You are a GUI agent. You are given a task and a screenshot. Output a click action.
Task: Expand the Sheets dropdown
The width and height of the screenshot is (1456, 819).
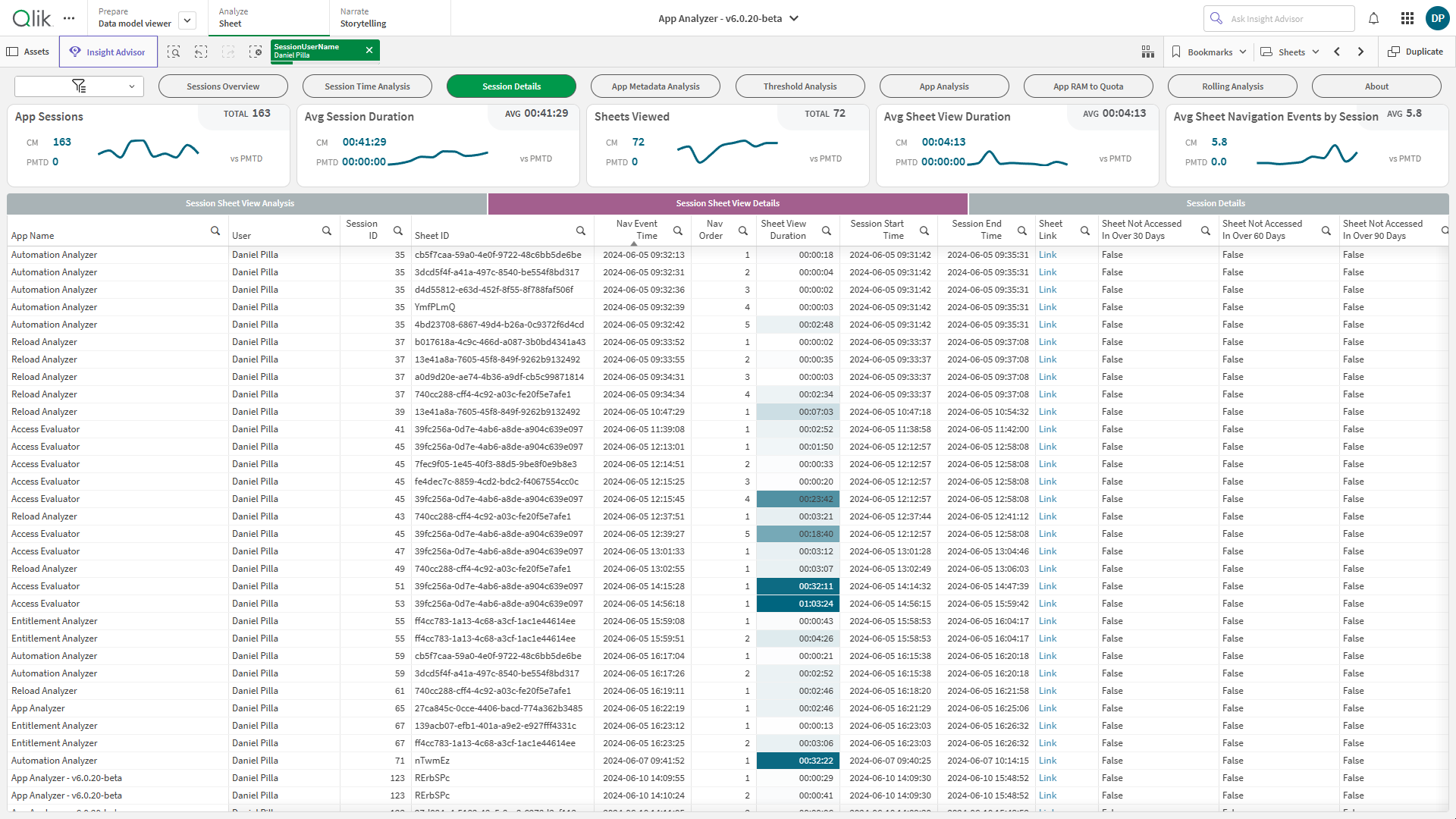[x=1290, y=52]
